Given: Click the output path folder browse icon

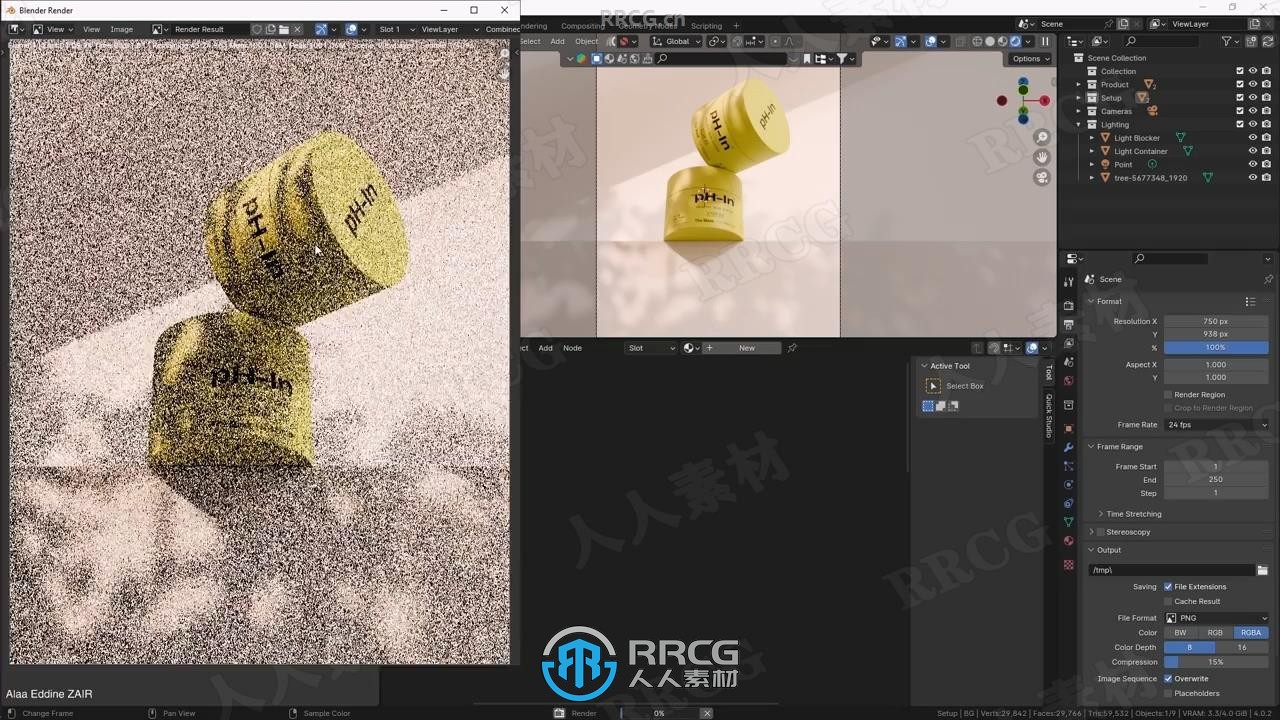Looking at the screenshot, I should (1263, 570).
